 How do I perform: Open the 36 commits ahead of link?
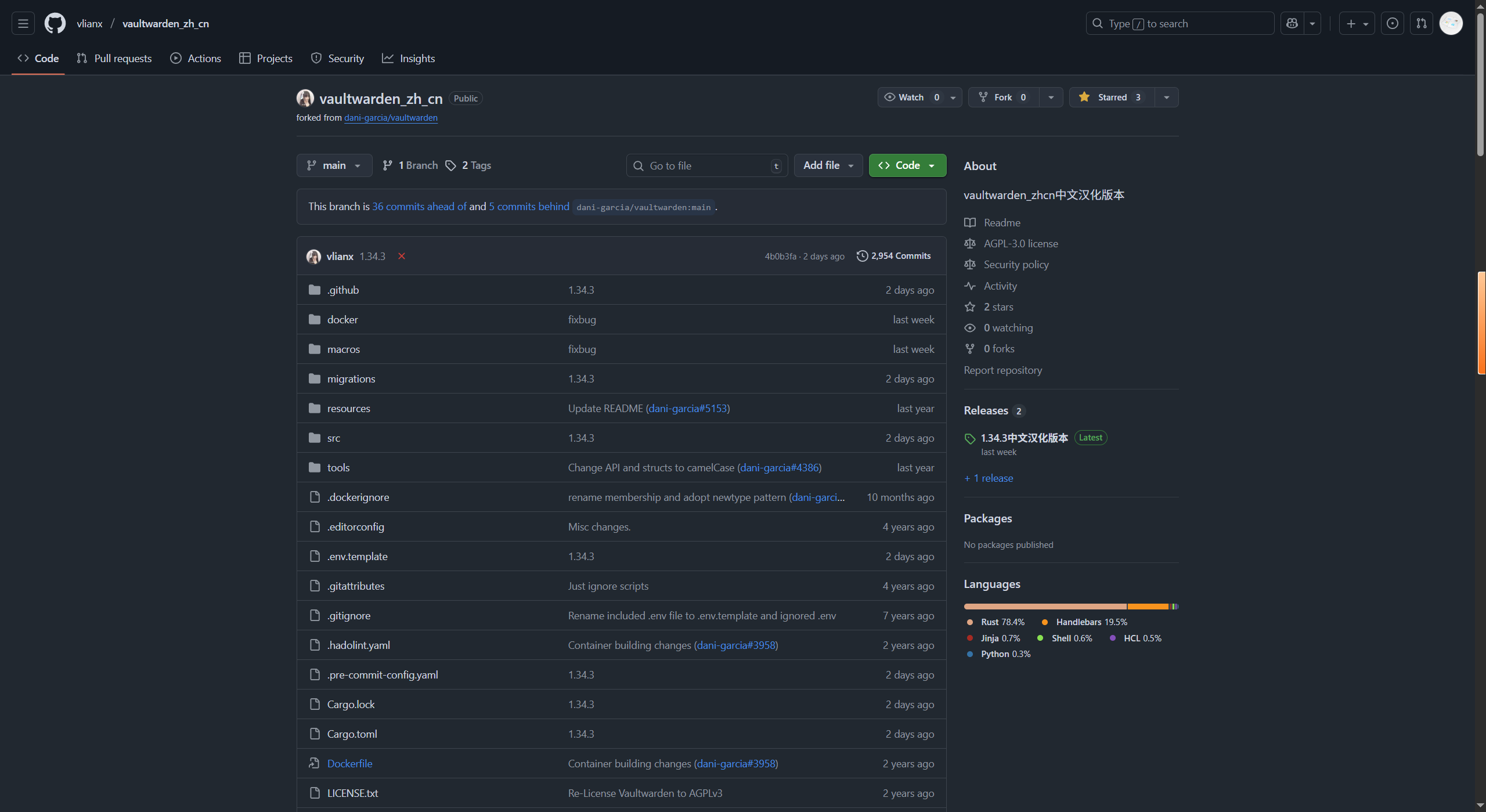pyautogui.click(x=419, y=207)
